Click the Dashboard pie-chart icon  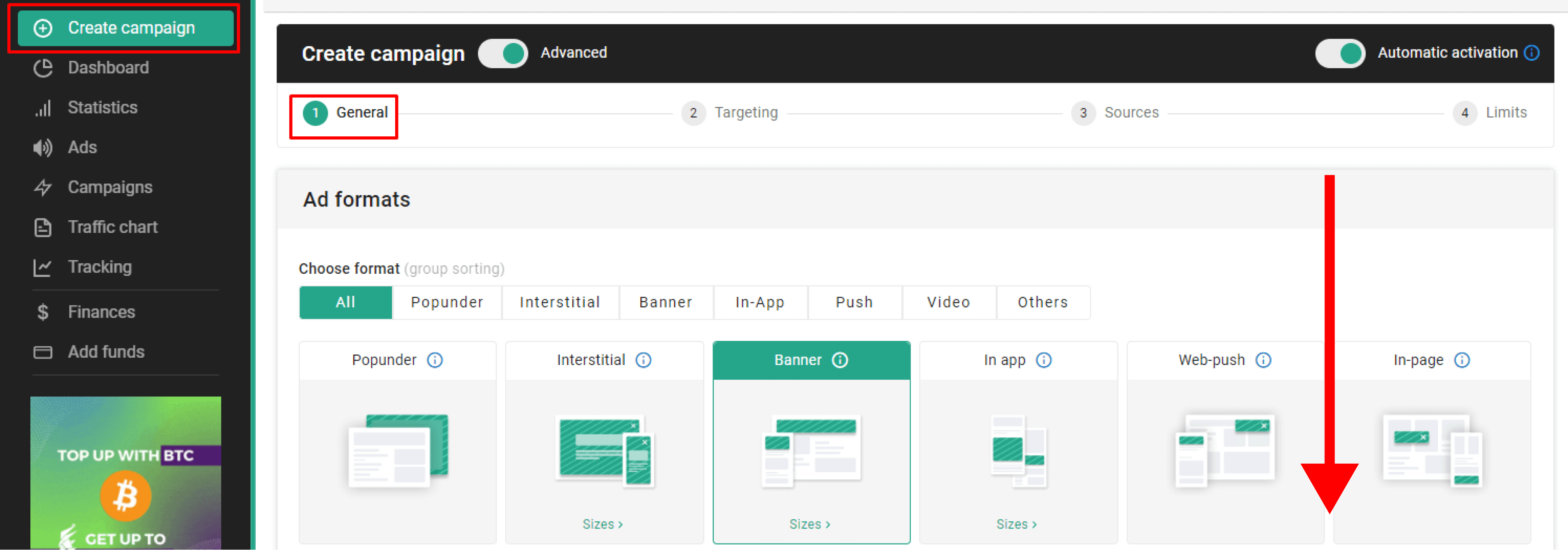[43, 68]
